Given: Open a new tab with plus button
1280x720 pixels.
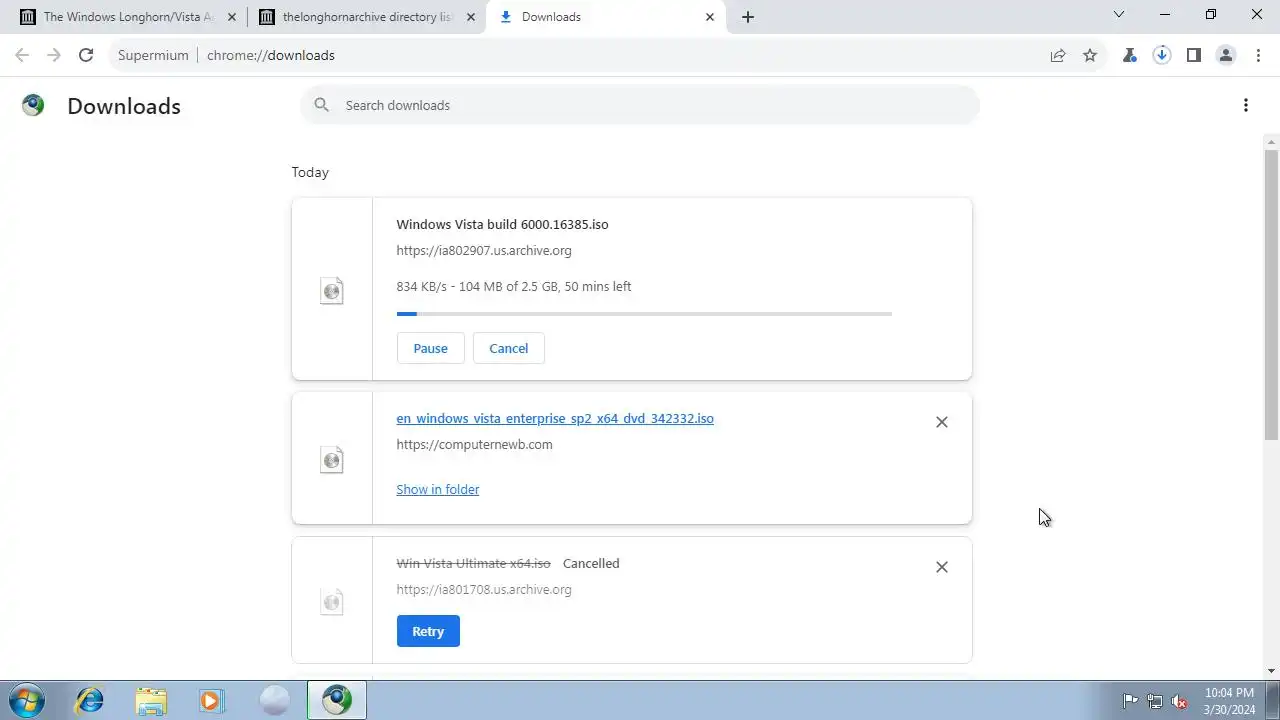Looking at the screenshot, I should coord(748,17).
